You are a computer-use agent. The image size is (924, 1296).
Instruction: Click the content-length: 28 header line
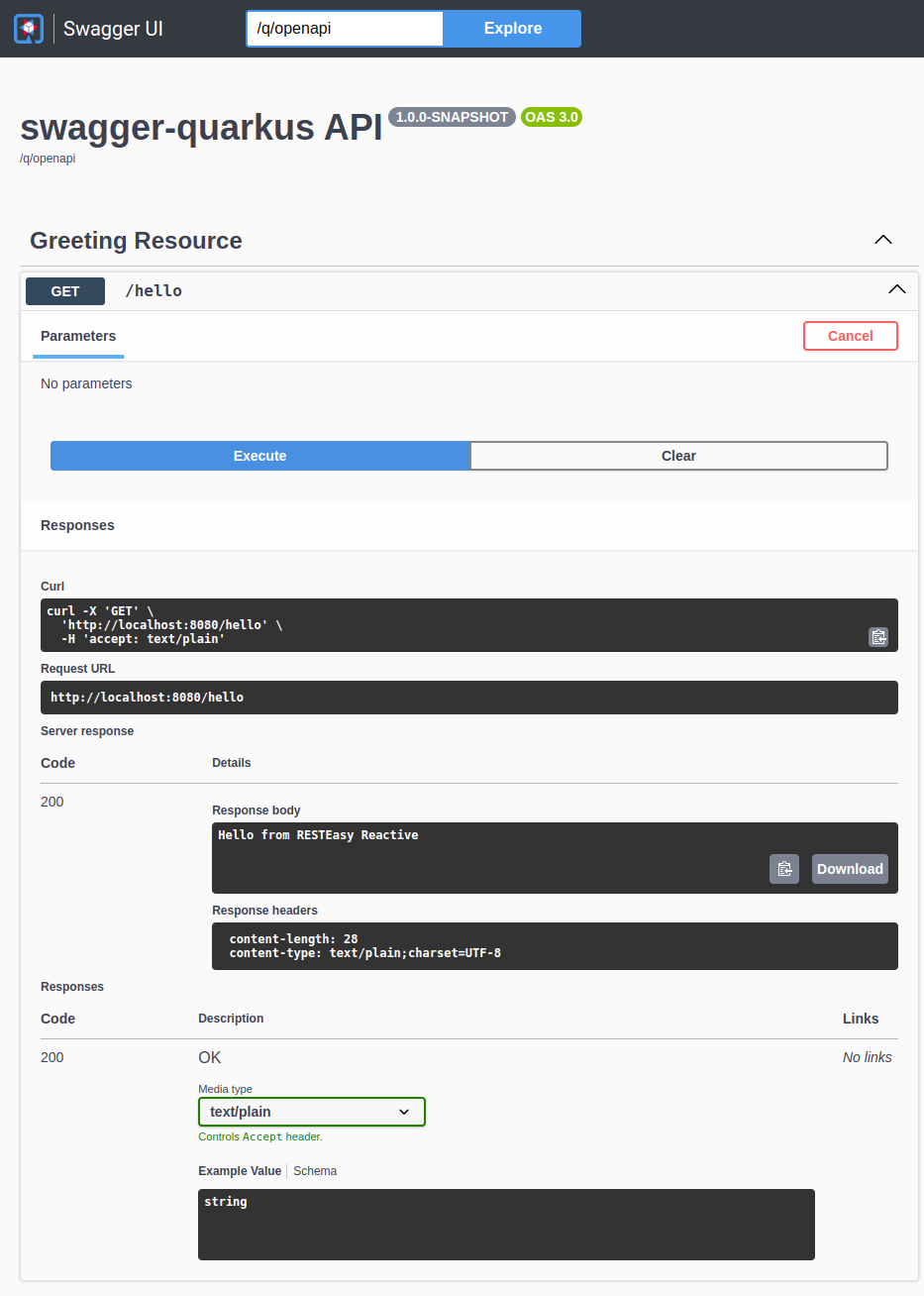pyautogui.click(x=293, y=939)
